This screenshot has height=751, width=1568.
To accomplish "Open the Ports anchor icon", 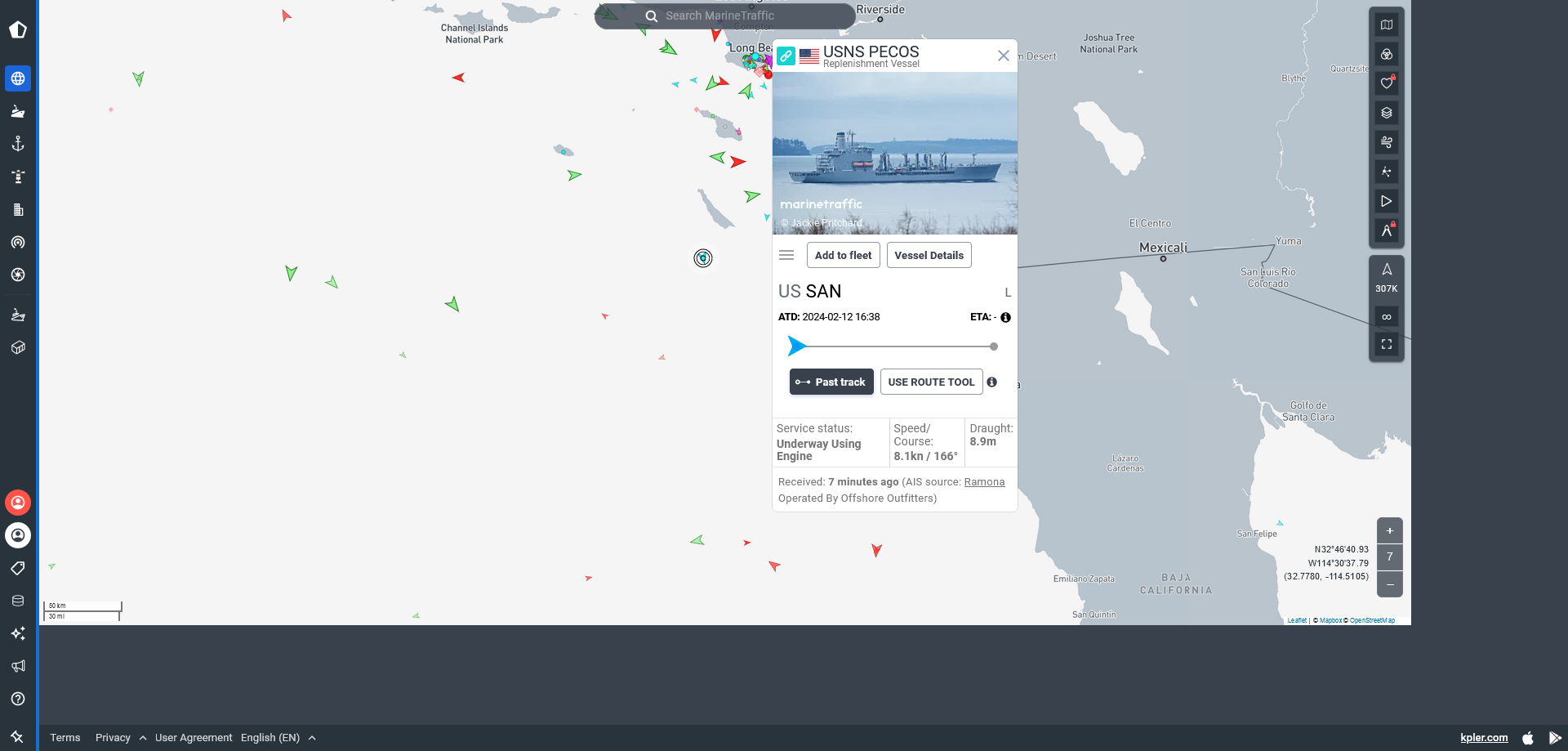I will pyautogui.click(x=18, y=144).
